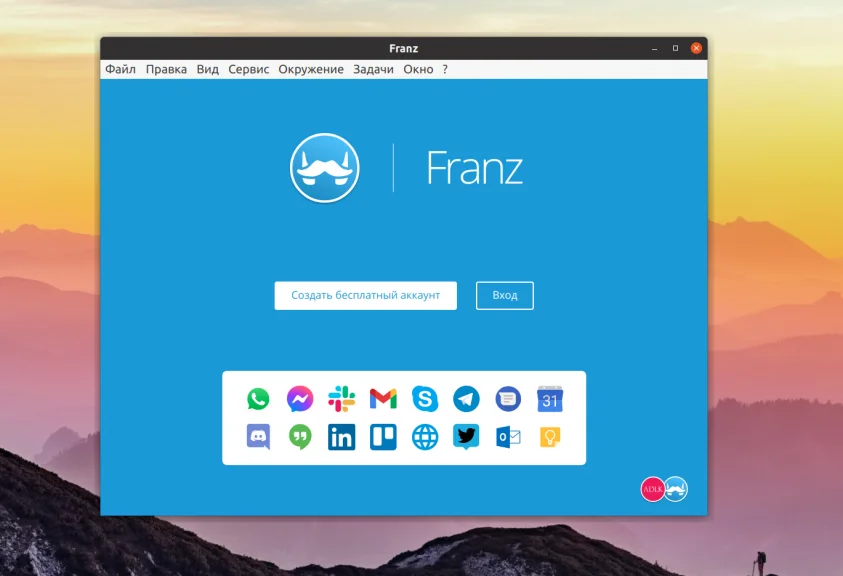
Task: Open the Окружение menu
Action: (311, 69)
